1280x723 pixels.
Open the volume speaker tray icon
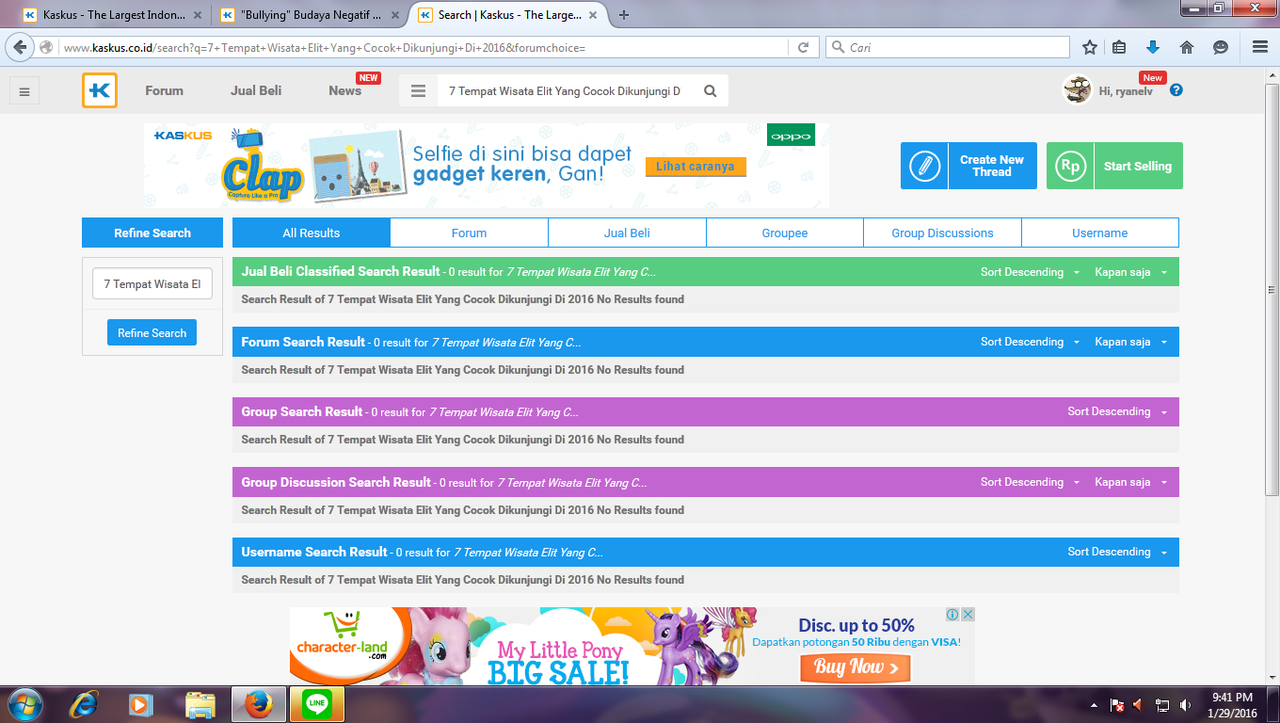pos(1185,705)
